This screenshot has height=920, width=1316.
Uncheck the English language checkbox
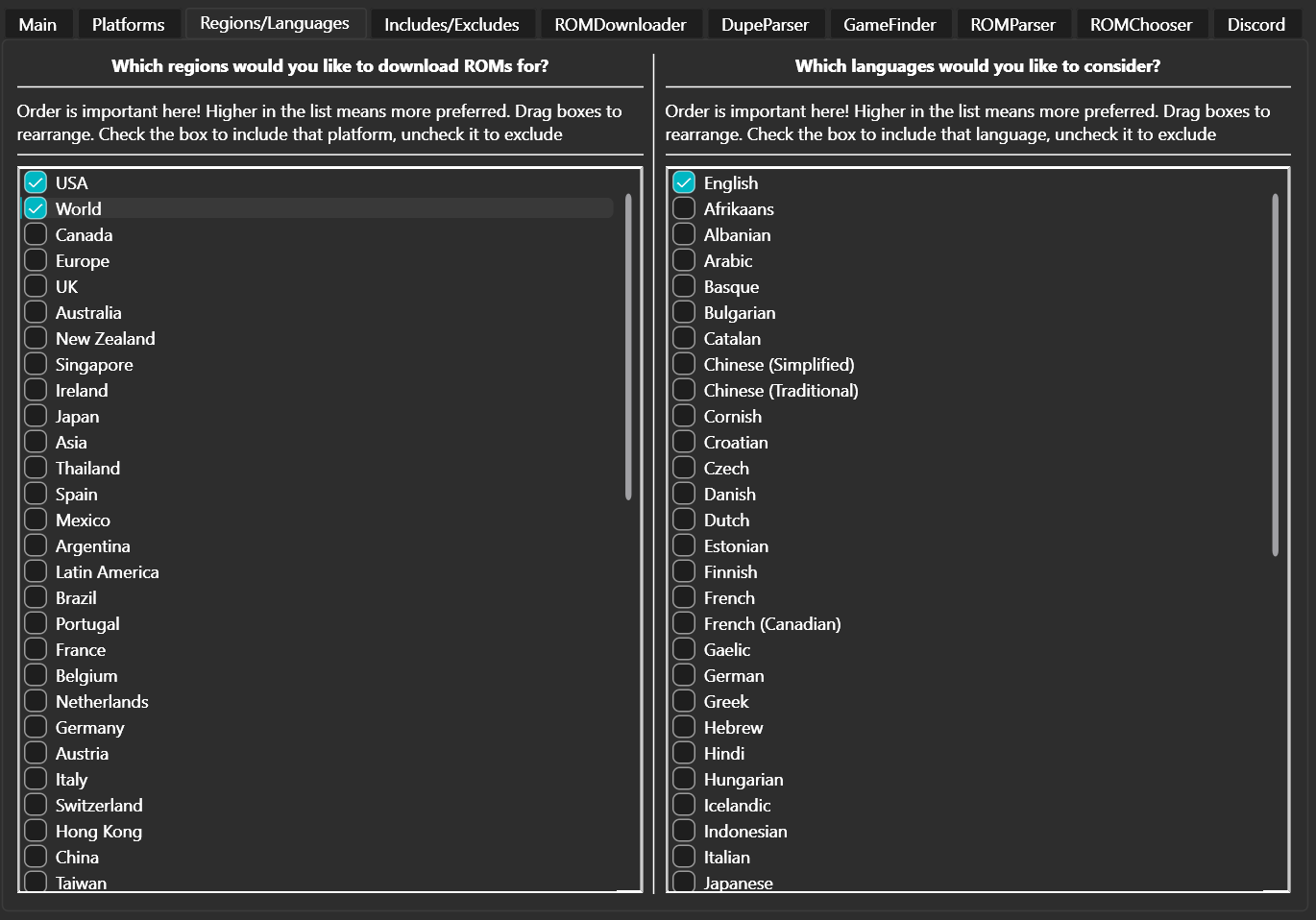[x=684, y=182]
